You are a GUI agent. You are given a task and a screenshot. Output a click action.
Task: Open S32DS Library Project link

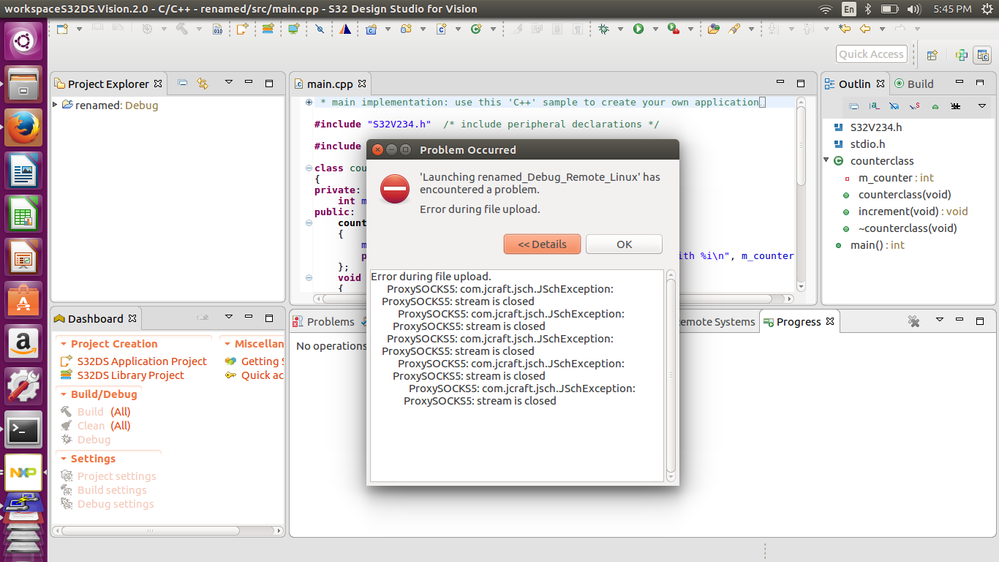point(131,375)
